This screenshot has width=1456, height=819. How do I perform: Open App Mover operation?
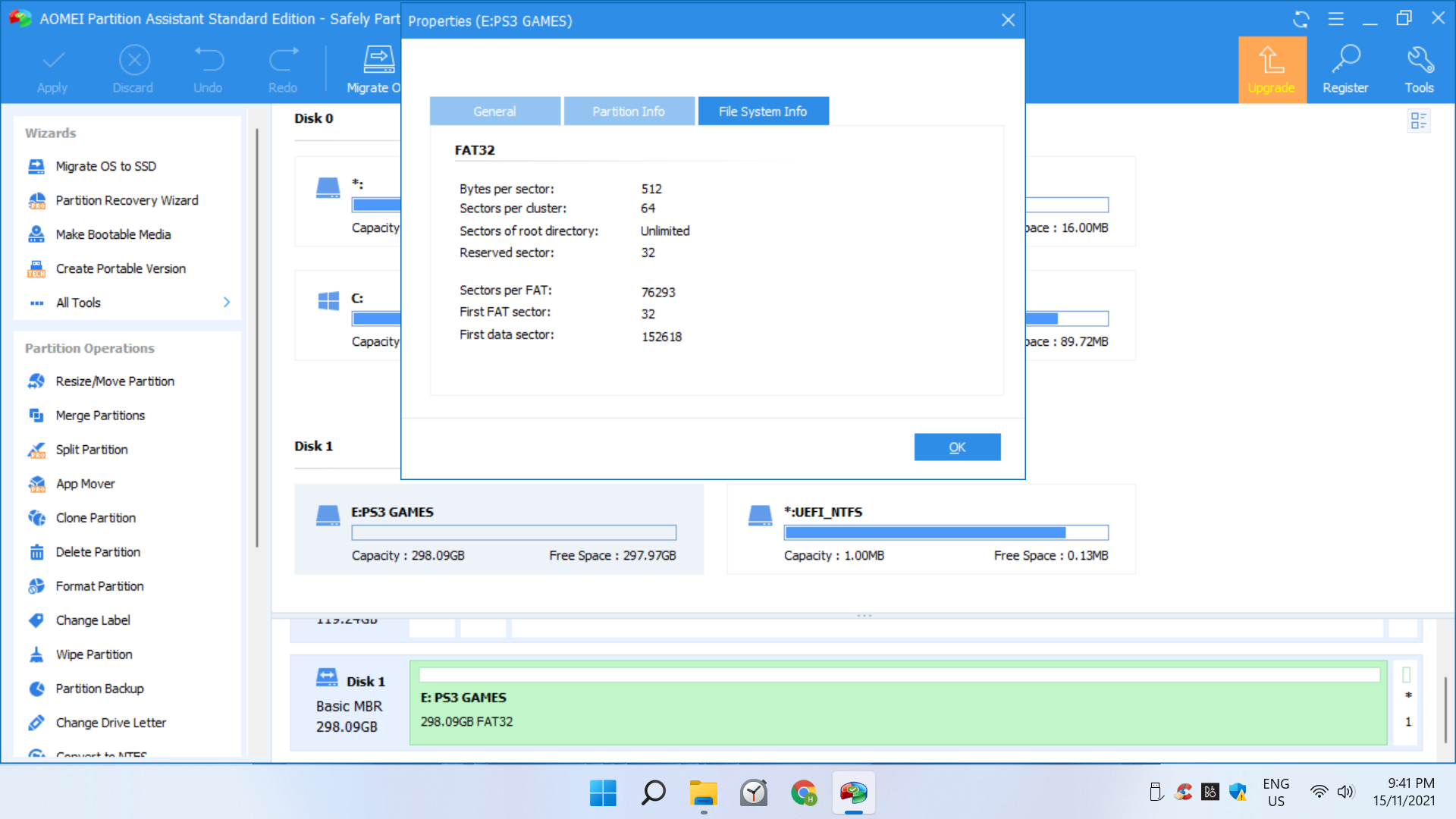point(85,484)
